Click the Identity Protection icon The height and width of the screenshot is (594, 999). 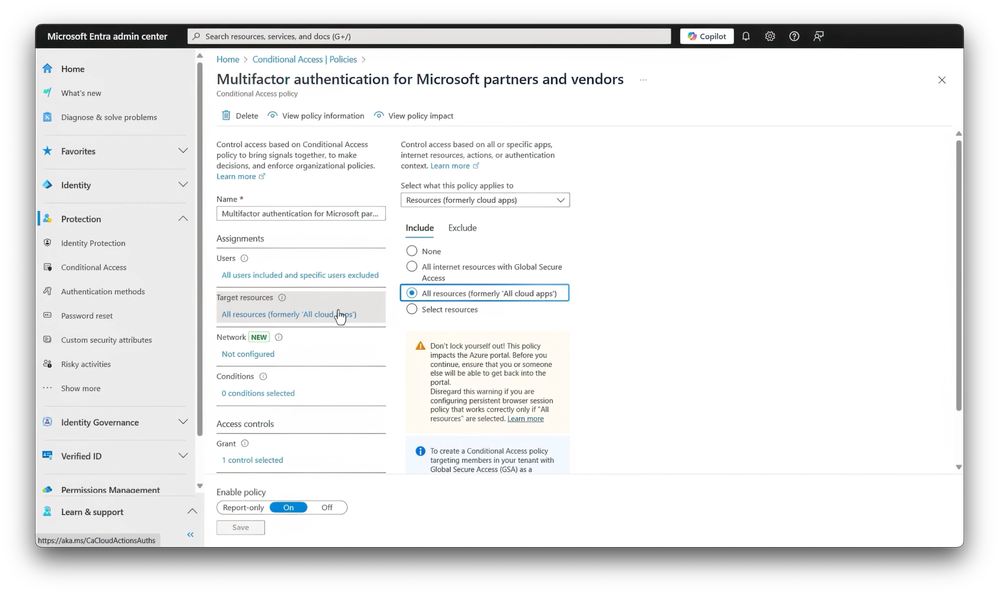(x=47, y=243)
